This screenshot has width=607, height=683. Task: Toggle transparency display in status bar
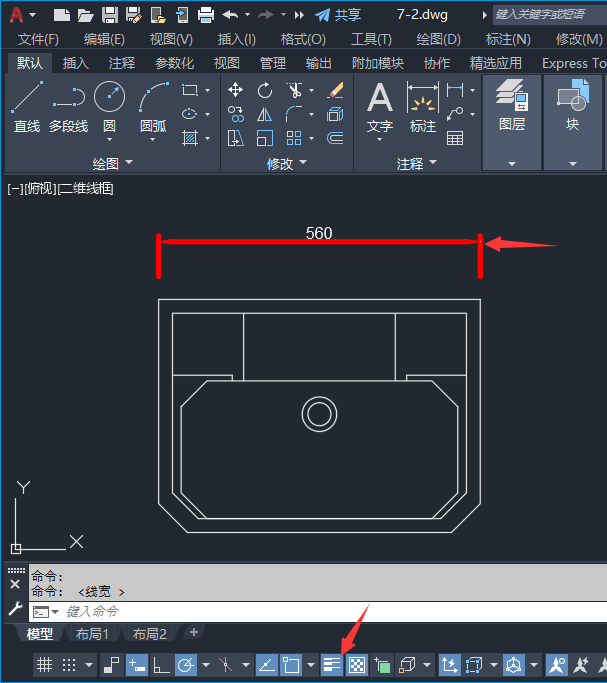click(357, 665)
